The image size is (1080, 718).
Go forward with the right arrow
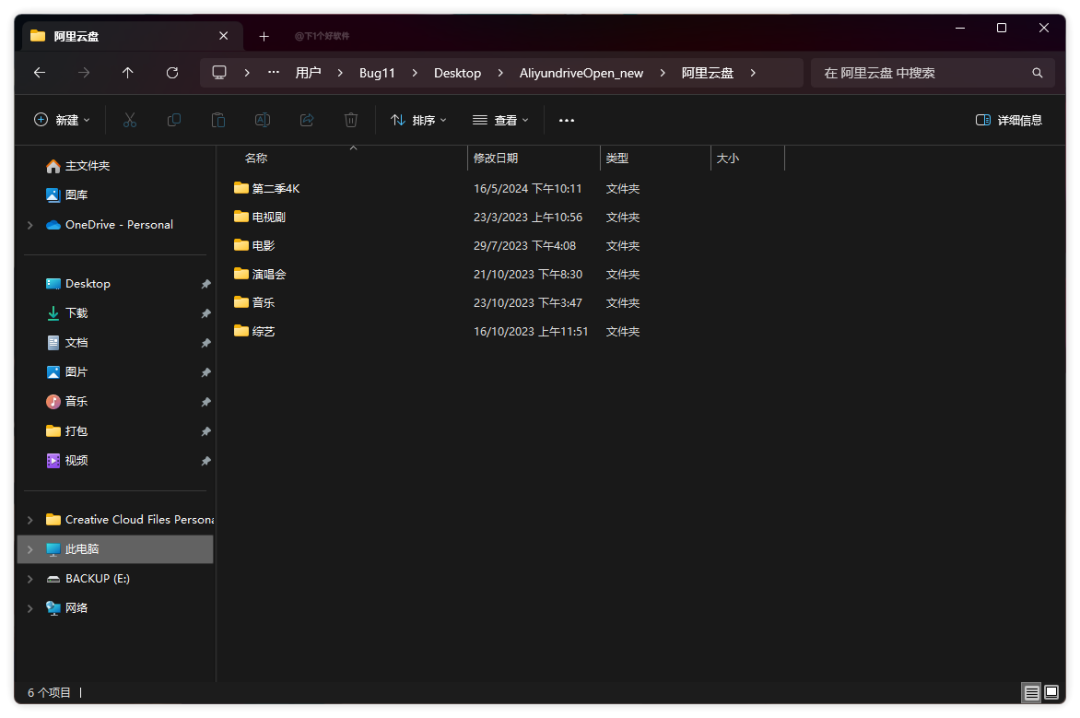click(x=83, y=72)
